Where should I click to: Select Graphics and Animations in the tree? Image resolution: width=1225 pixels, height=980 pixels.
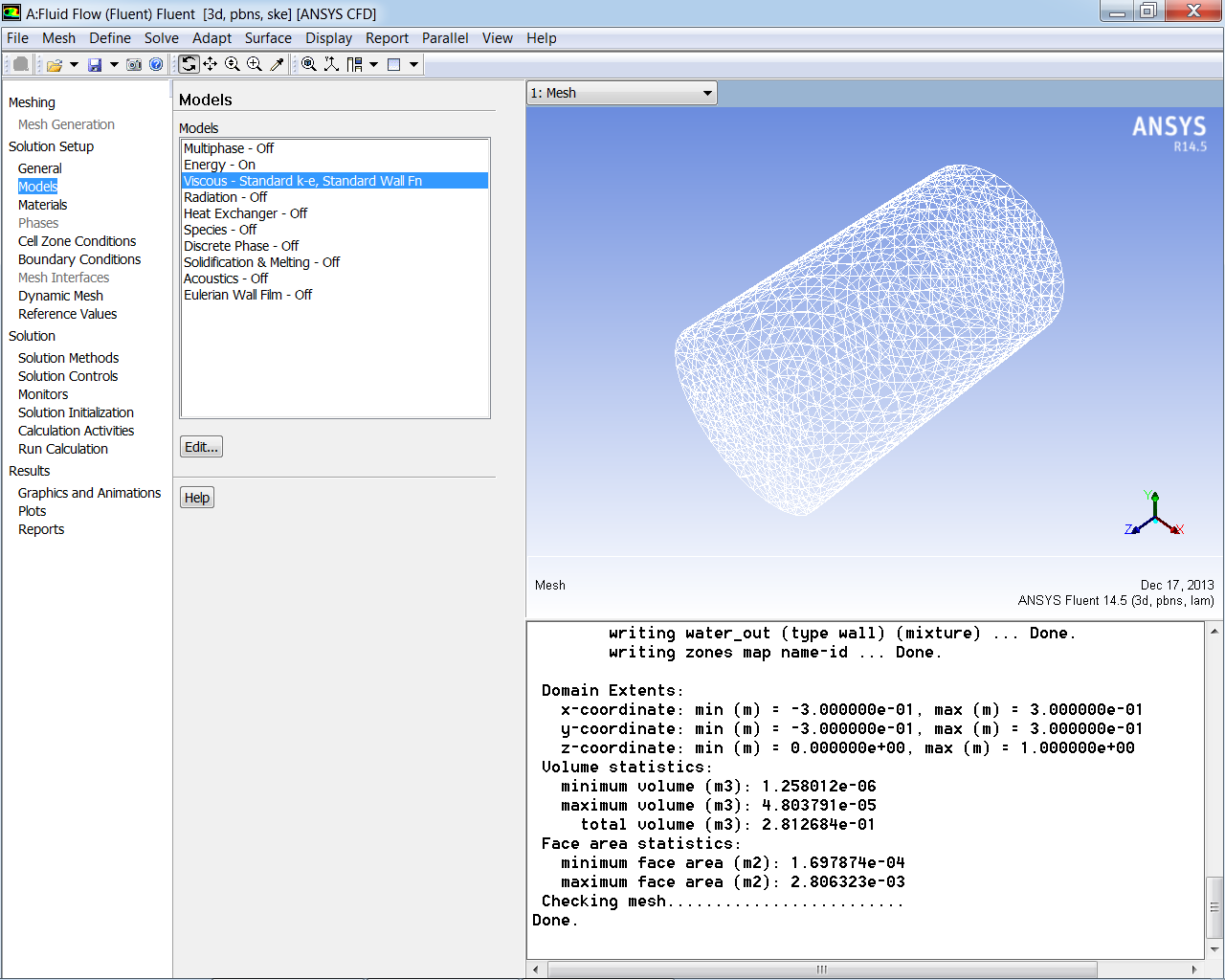coord(89,493)
